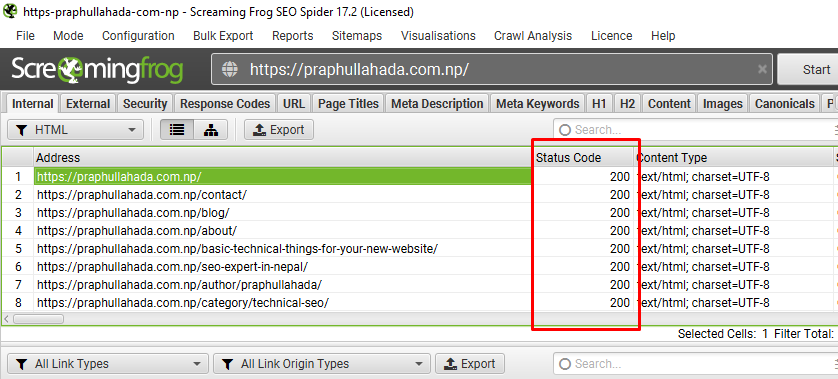Open the Licence menu
Image resolution: width=838 pixels, height=379 pixels.
611,36
